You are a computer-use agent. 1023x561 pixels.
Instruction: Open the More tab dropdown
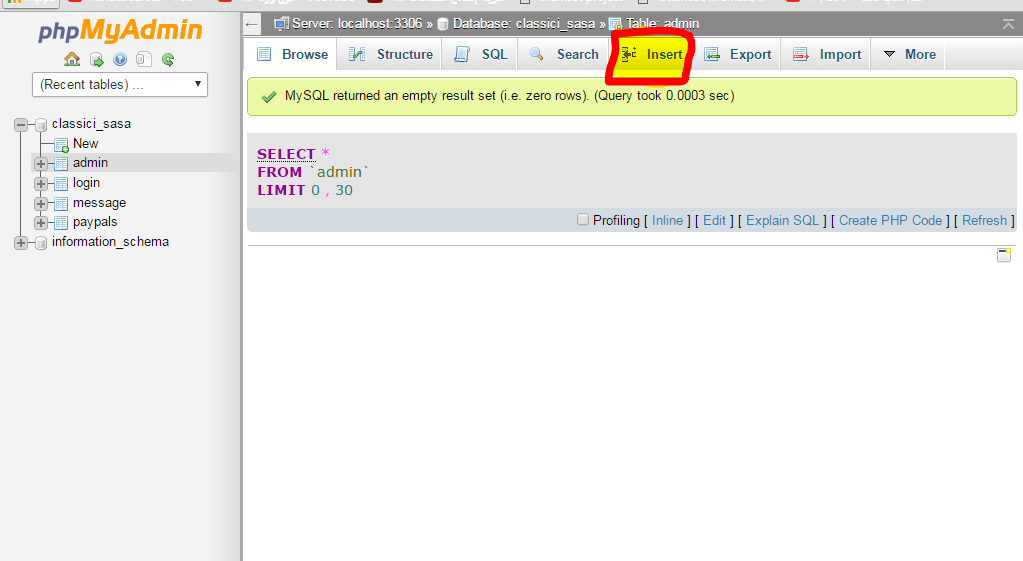pos(909,54)
